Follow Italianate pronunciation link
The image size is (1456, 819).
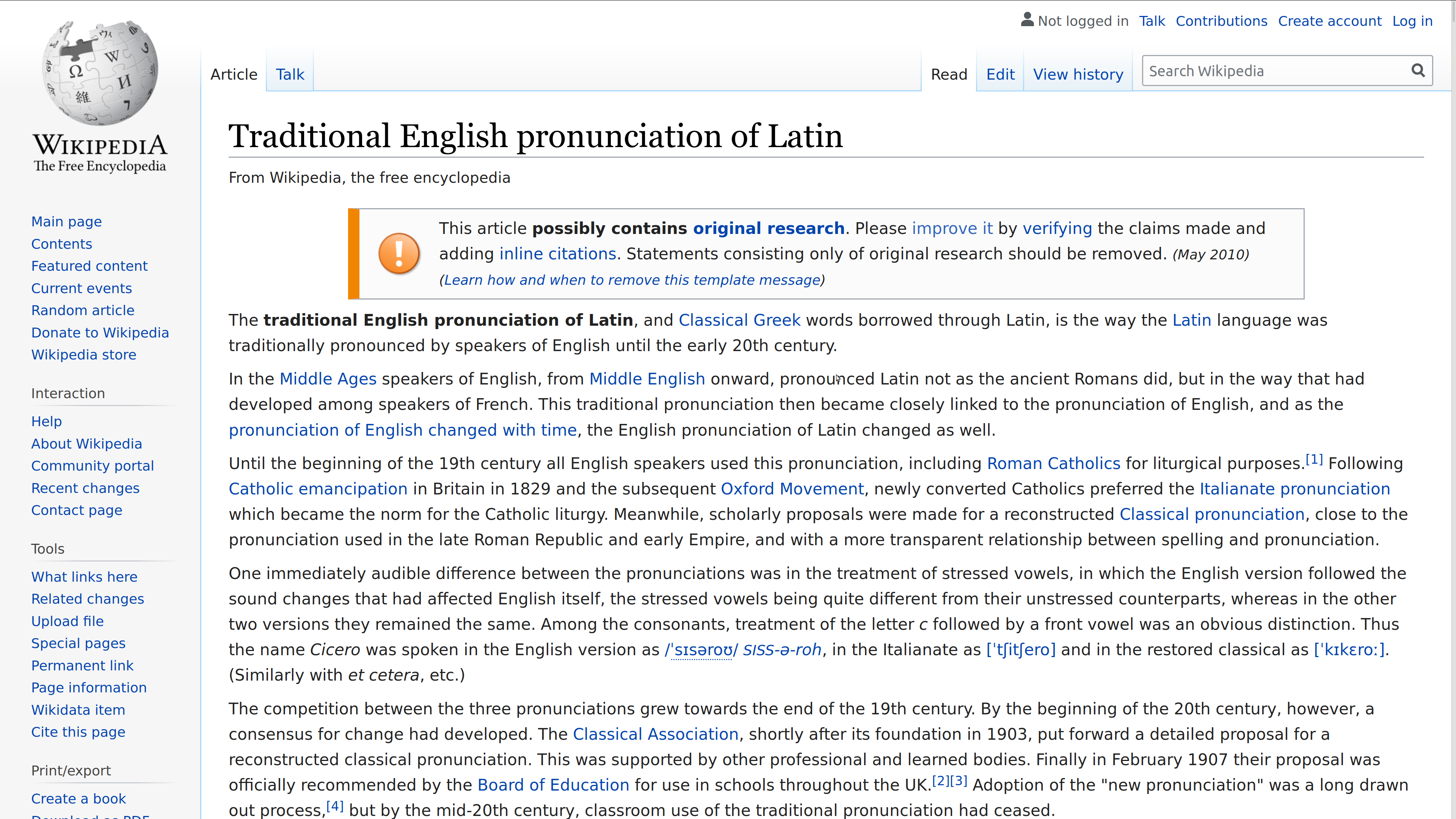[x=1294, y=489]
